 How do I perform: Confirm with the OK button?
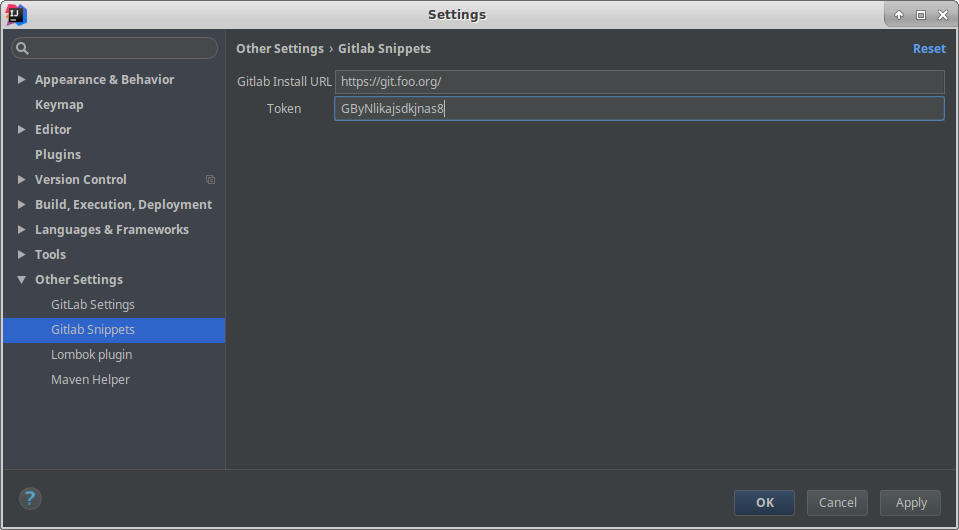pyautogui.click(x=765, y=502)
